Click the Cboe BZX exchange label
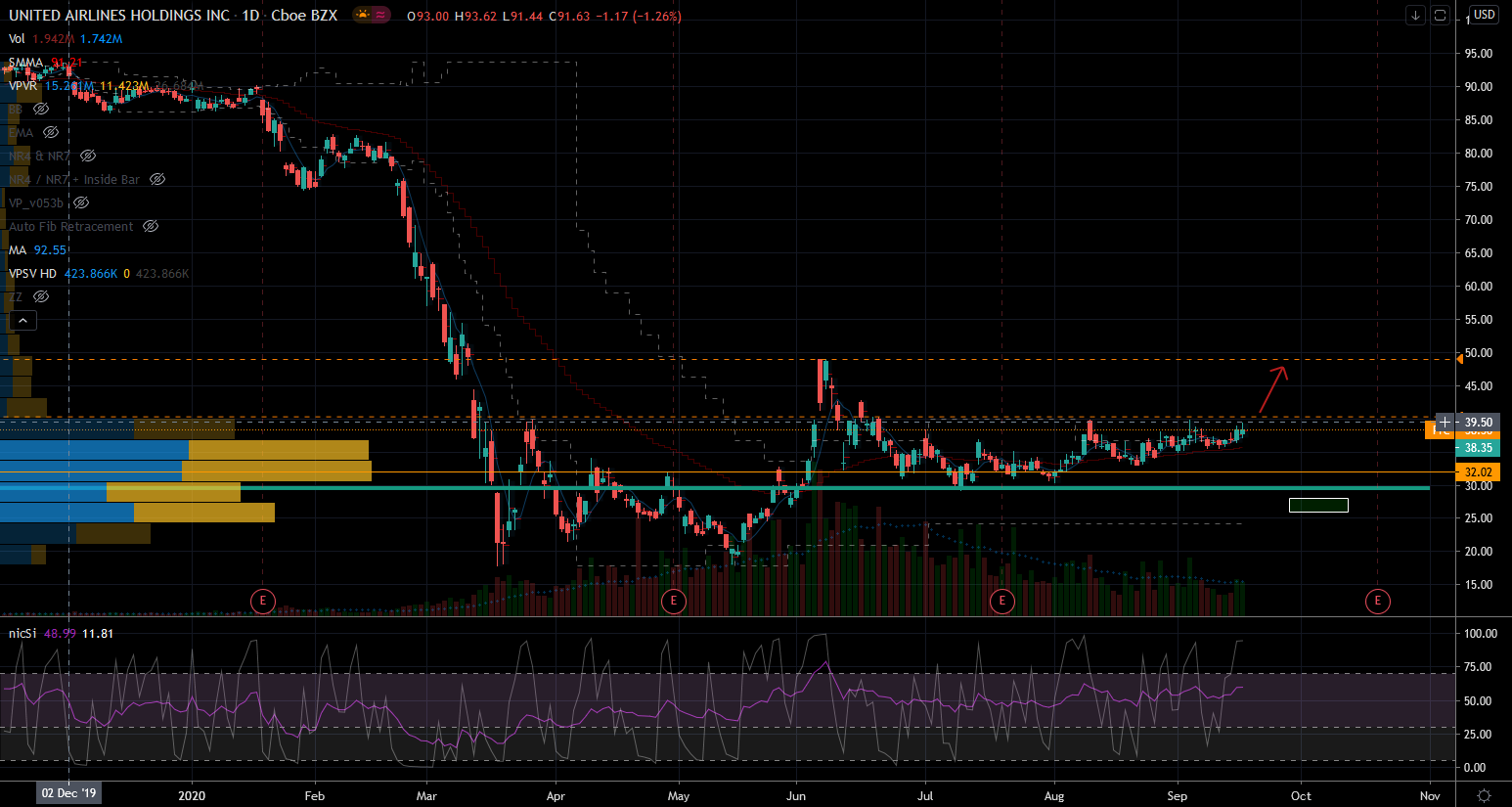Image resolution: width=1512 pixels, height=807 pixels. tap(304, 16)
